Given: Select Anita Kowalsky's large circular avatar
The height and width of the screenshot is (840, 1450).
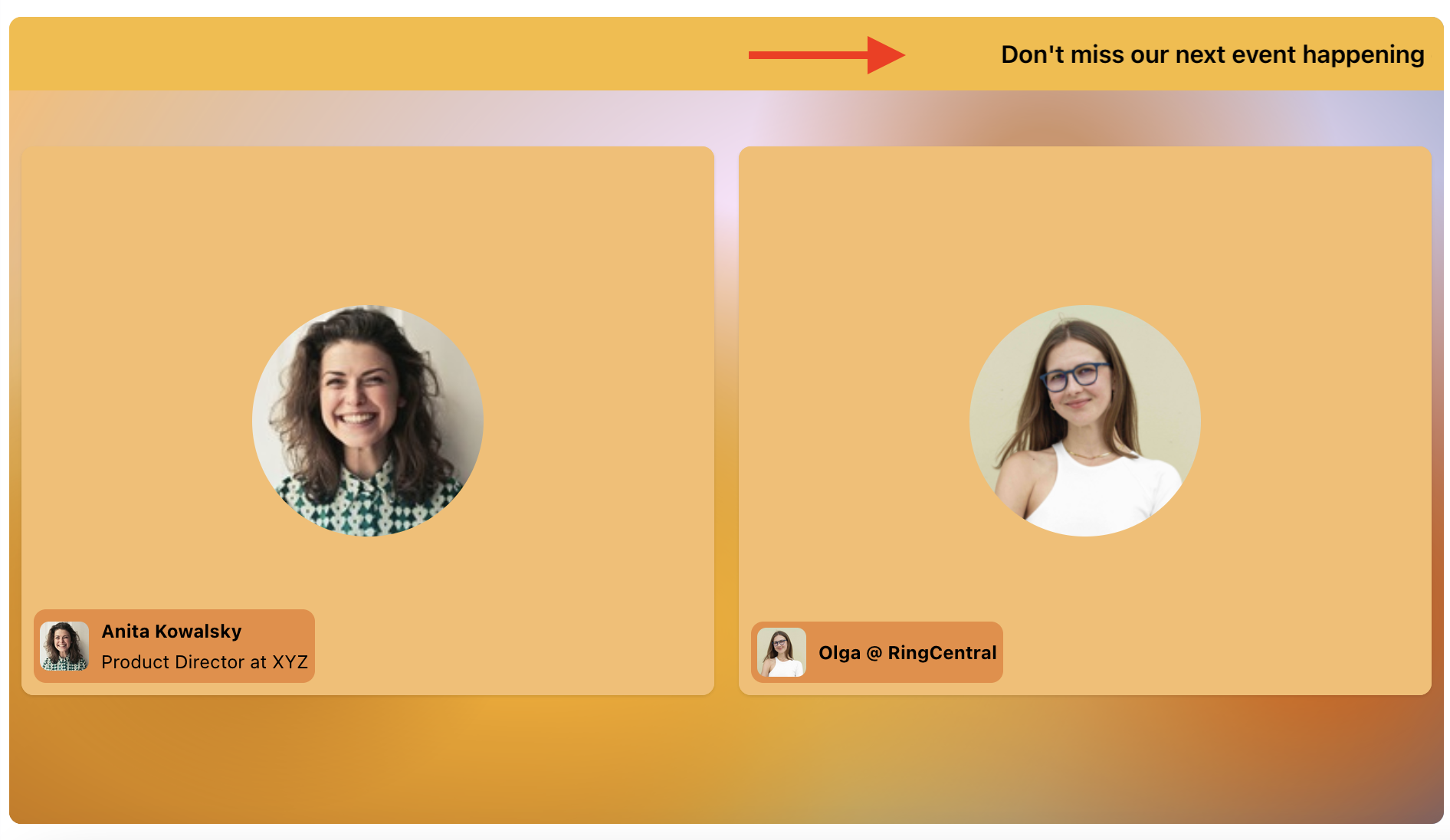Looking at the screenshot, I should (x=368, y=421).
